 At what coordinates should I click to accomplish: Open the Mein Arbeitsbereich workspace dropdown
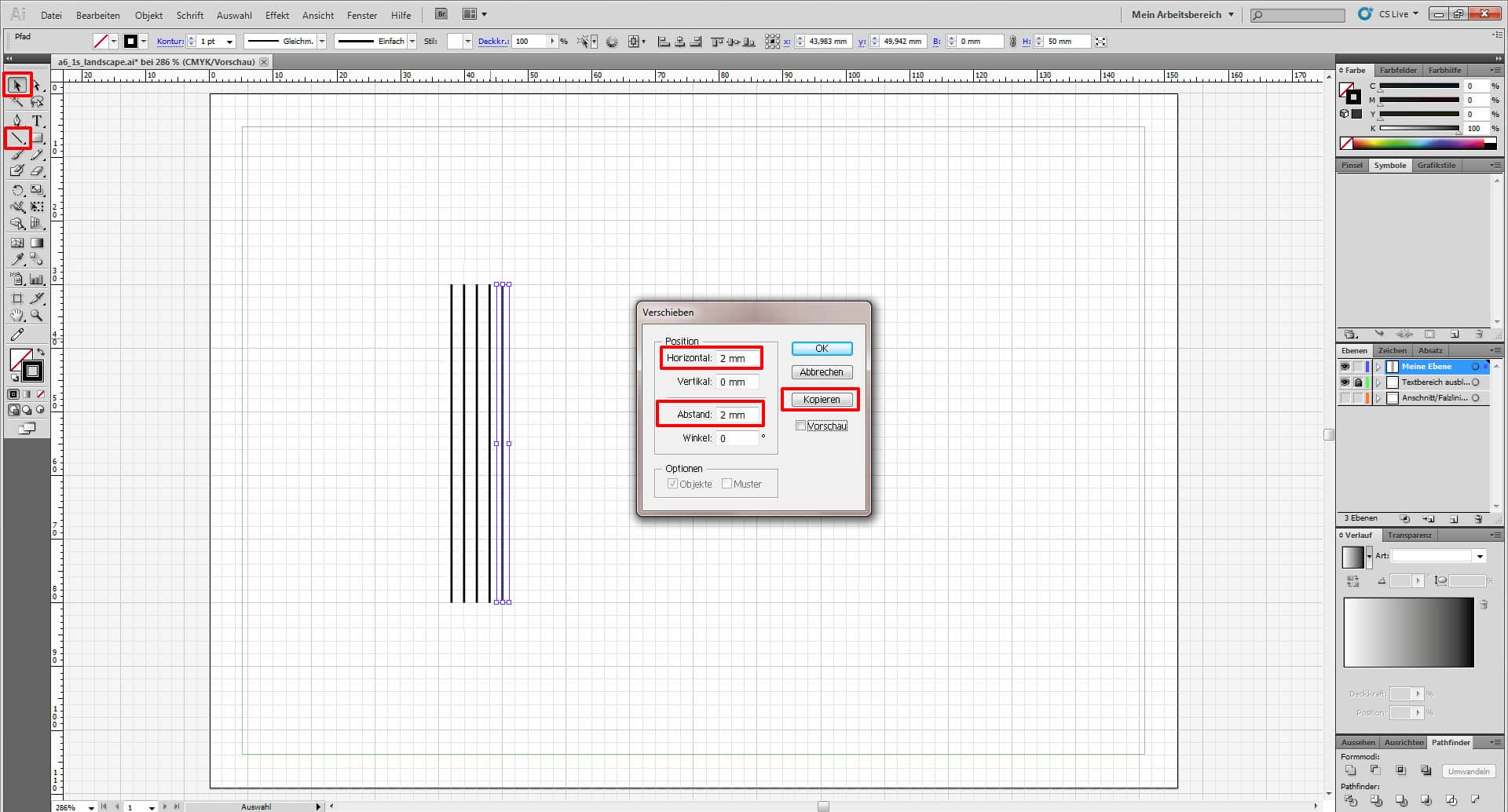pyautogui.click(x=1231, y=15)
